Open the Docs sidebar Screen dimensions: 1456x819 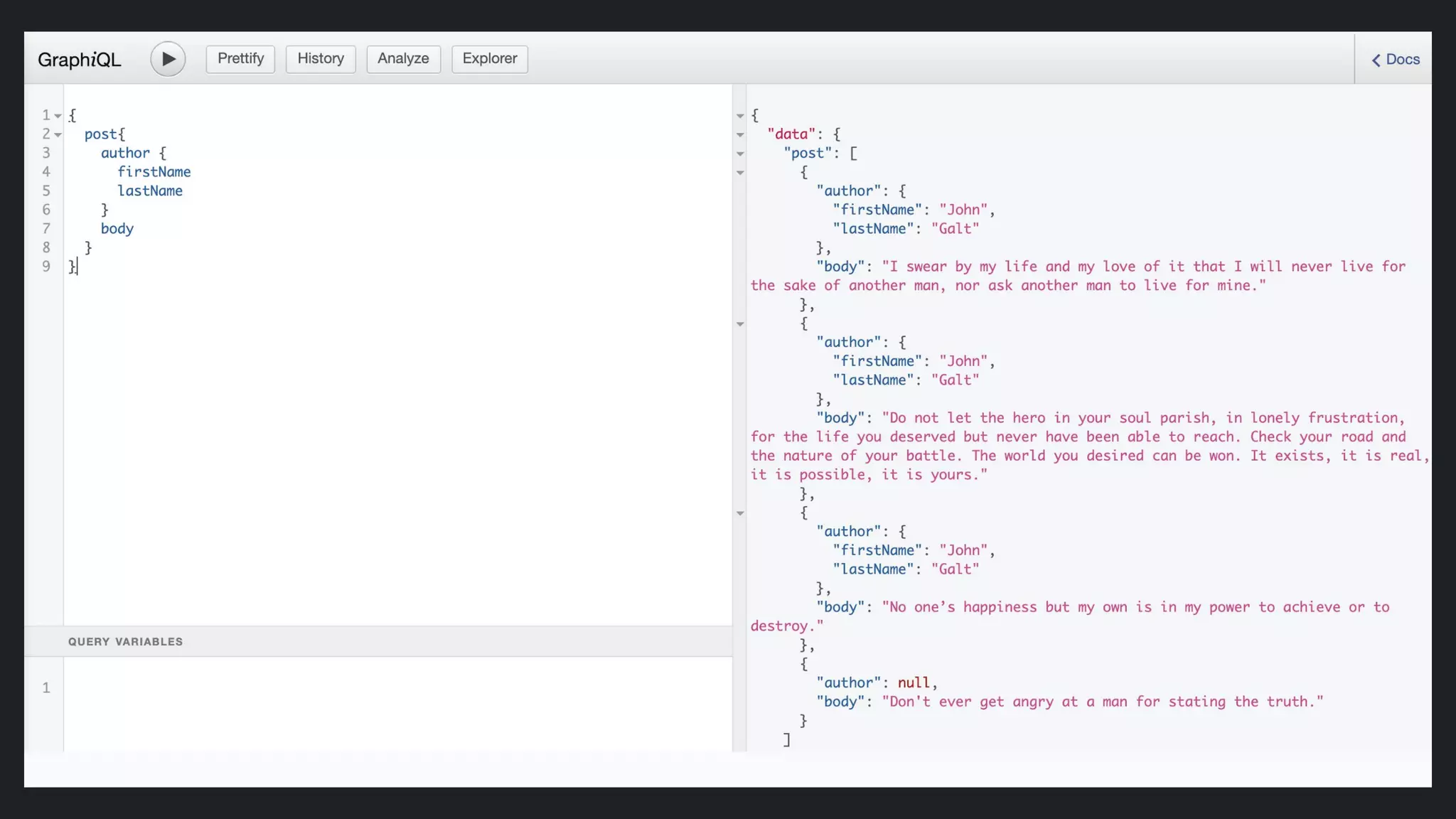[x=1396, y=60]
